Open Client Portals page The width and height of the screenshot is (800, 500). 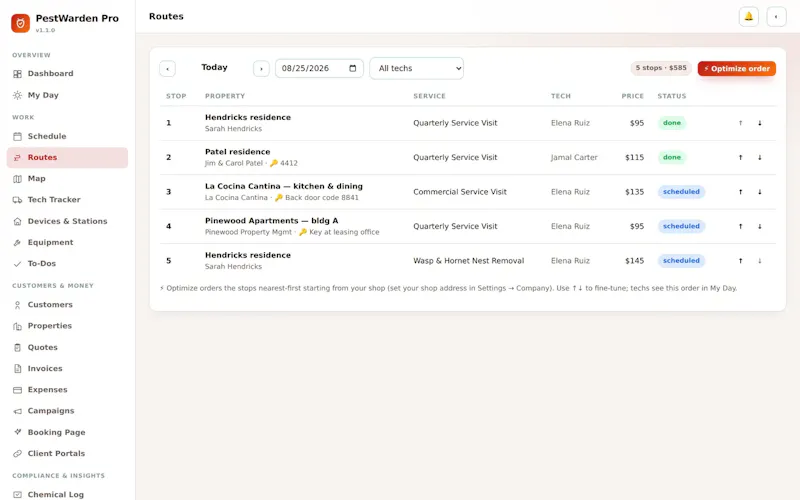67,454
